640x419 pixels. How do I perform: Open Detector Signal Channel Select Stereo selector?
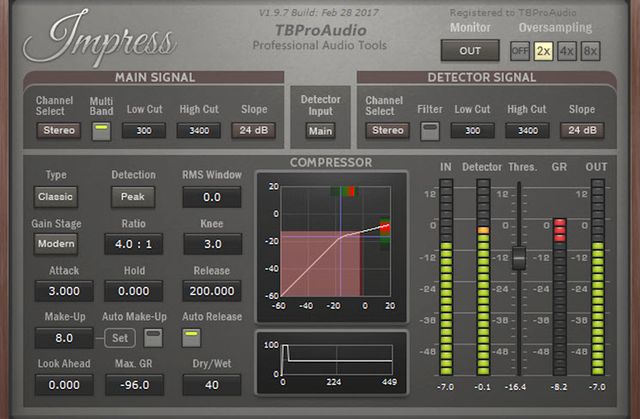(x=387, y=131)
